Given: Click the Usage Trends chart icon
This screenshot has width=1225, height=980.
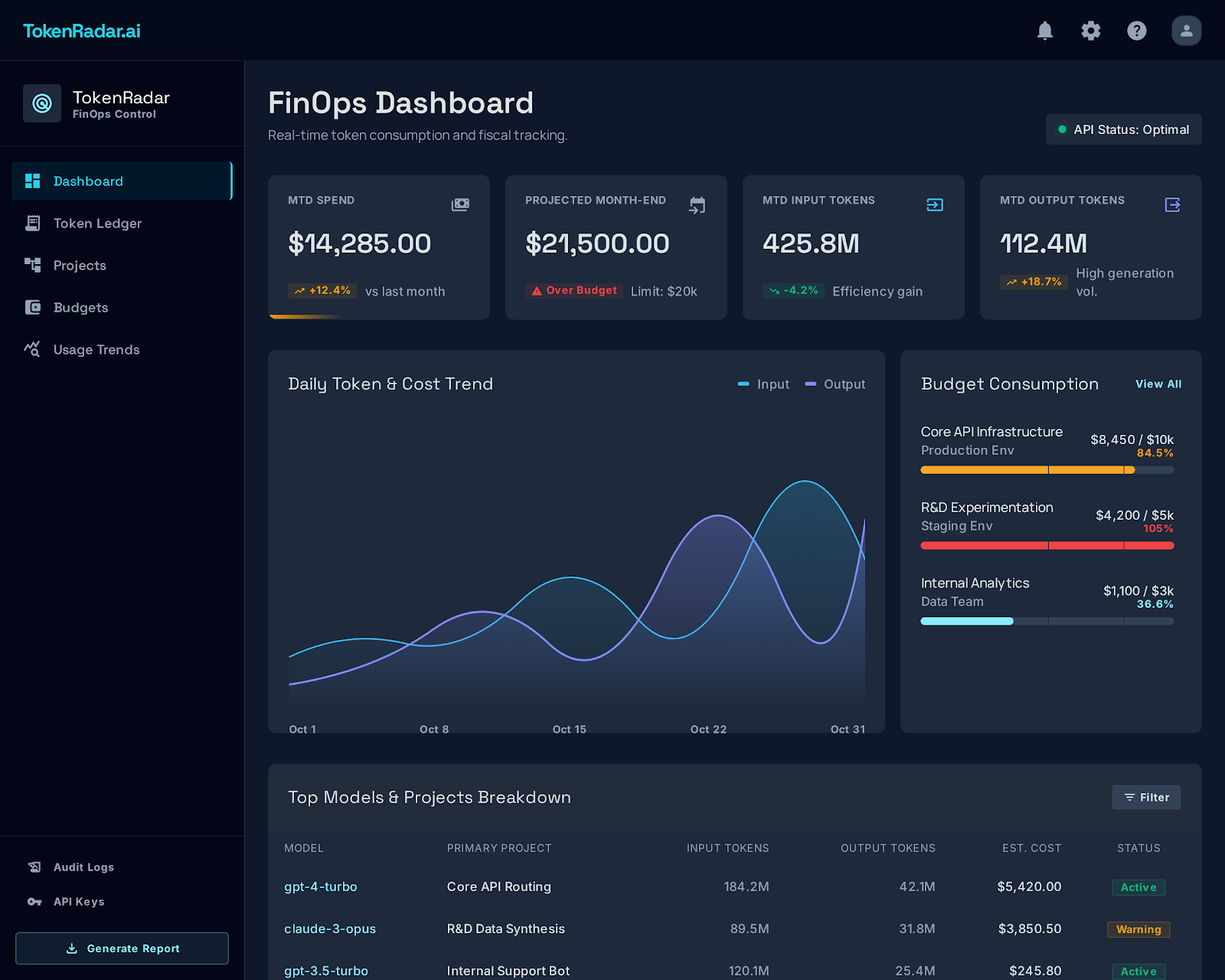Looking at the screenshot, I should (x=32, y=349).
